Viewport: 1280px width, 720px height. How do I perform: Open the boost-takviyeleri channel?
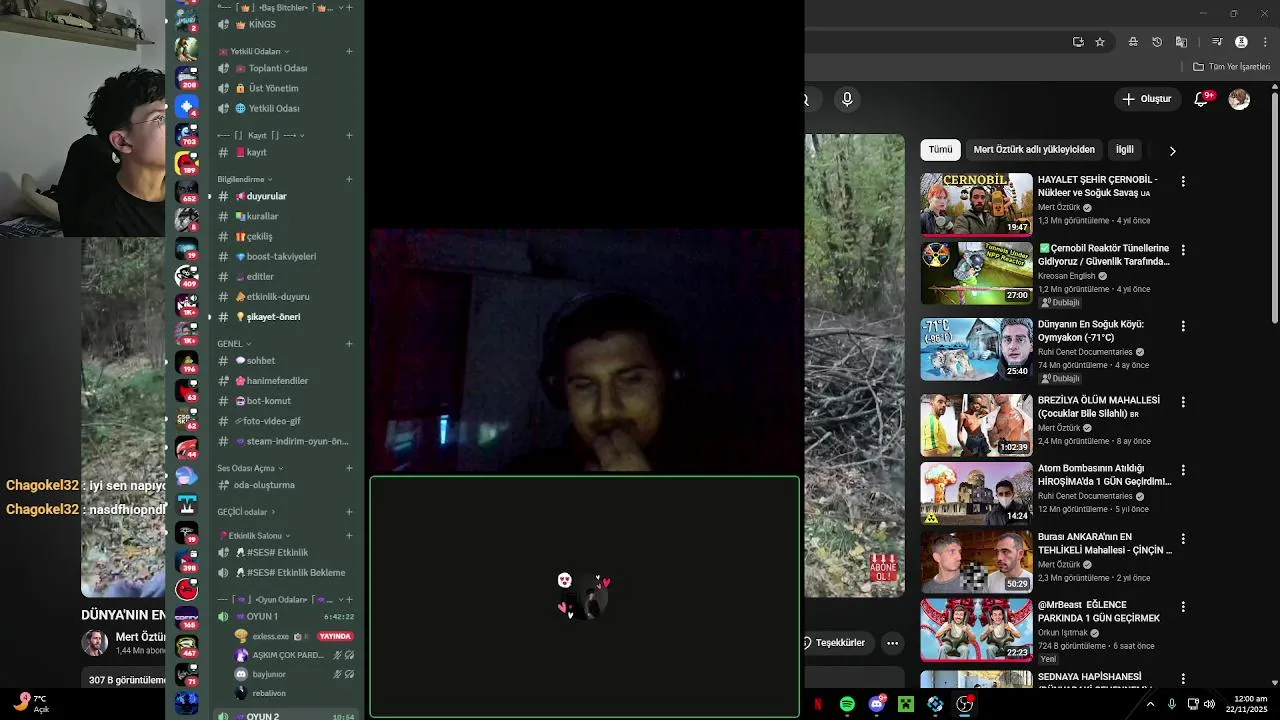pyautogui.click(x=282, y=256)
